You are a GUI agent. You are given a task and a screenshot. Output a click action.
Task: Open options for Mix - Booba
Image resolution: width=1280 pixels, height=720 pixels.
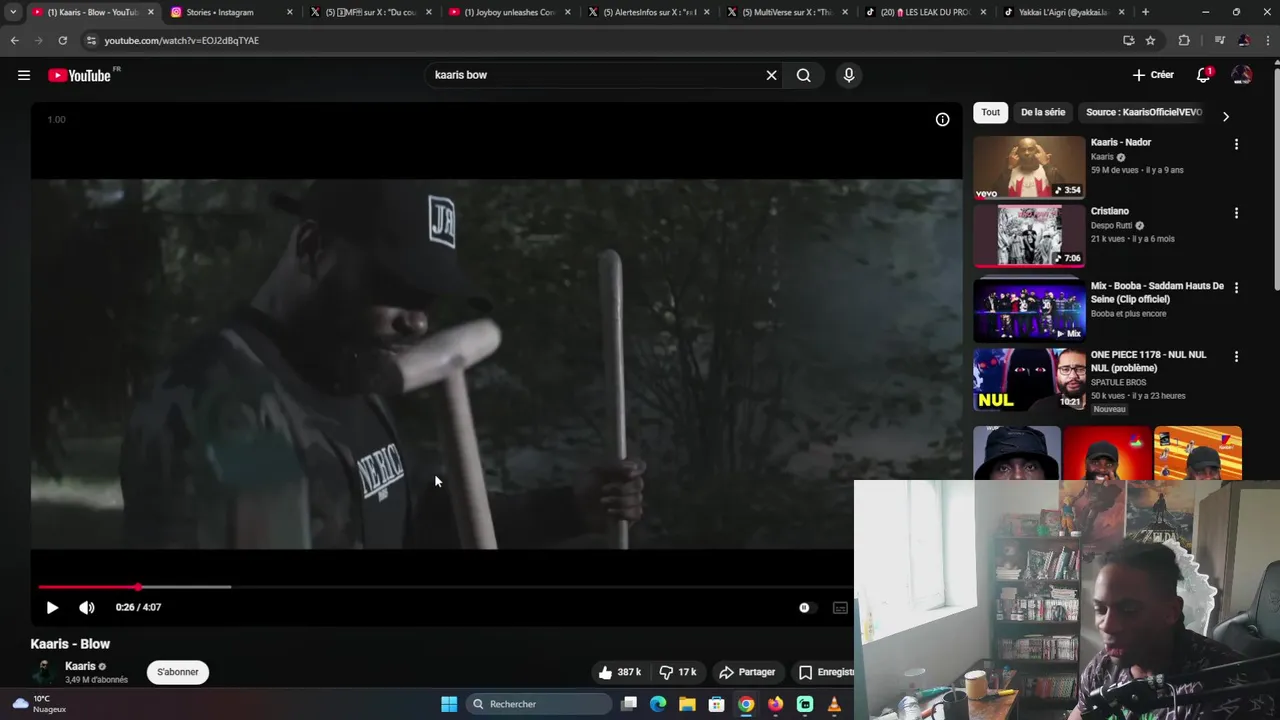1236,287
